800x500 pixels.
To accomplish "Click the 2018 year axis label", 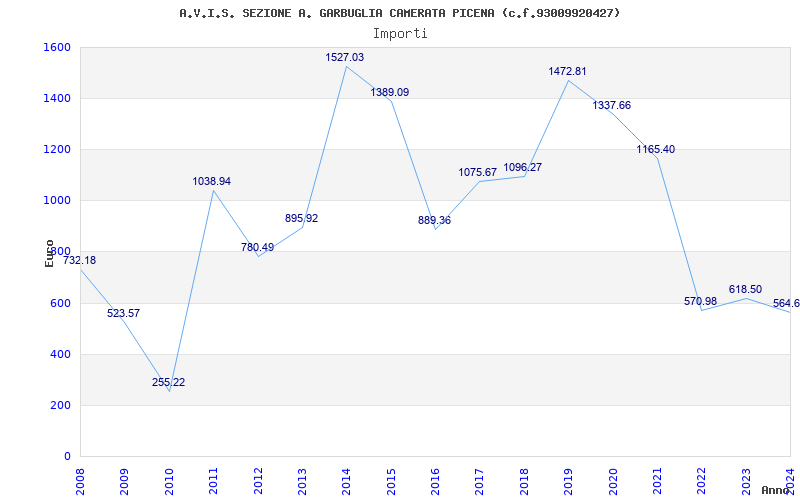I will click(x=524, y=481).
